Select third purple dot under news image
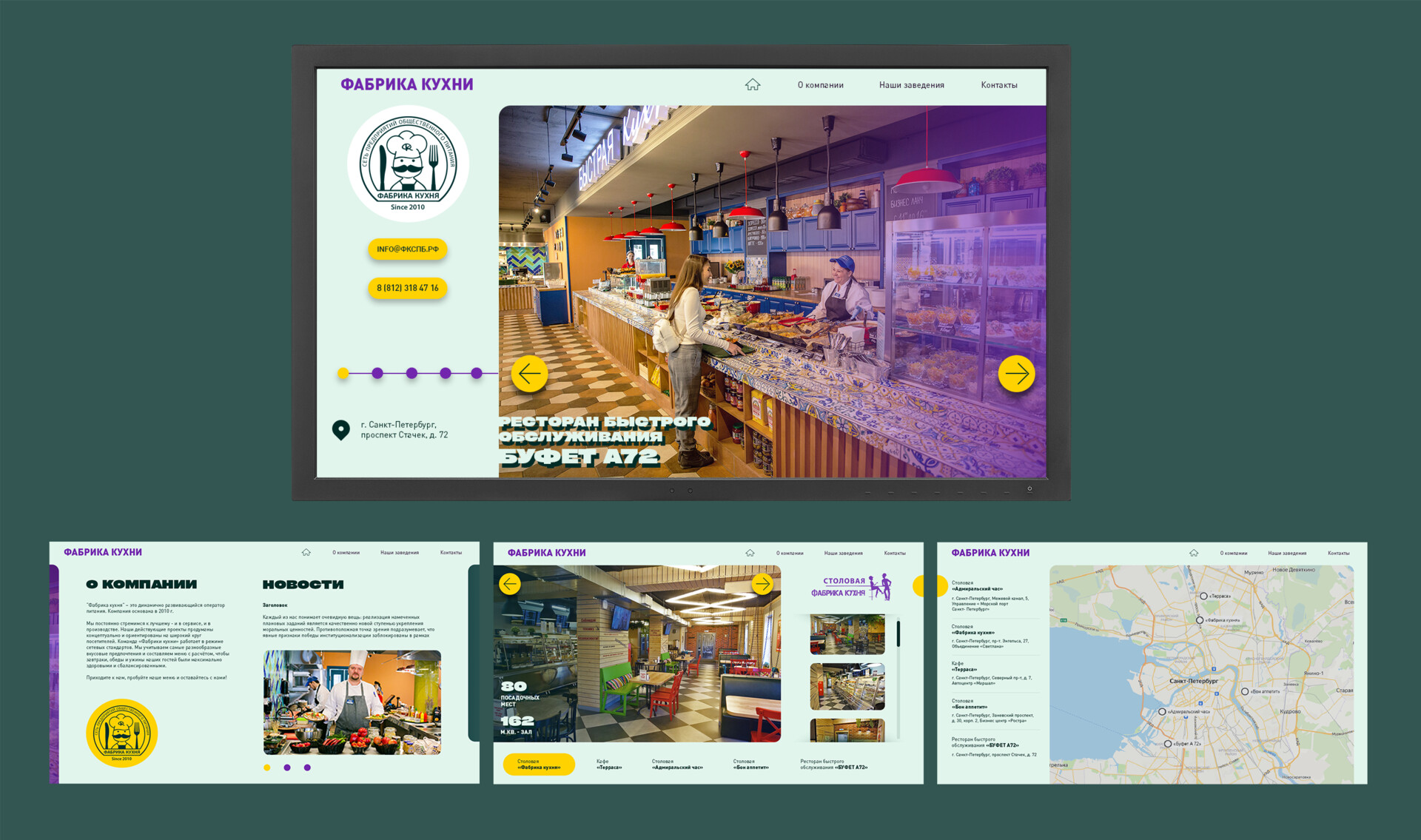This screenshot has height=840, width=1421. [x=307, y=767]
